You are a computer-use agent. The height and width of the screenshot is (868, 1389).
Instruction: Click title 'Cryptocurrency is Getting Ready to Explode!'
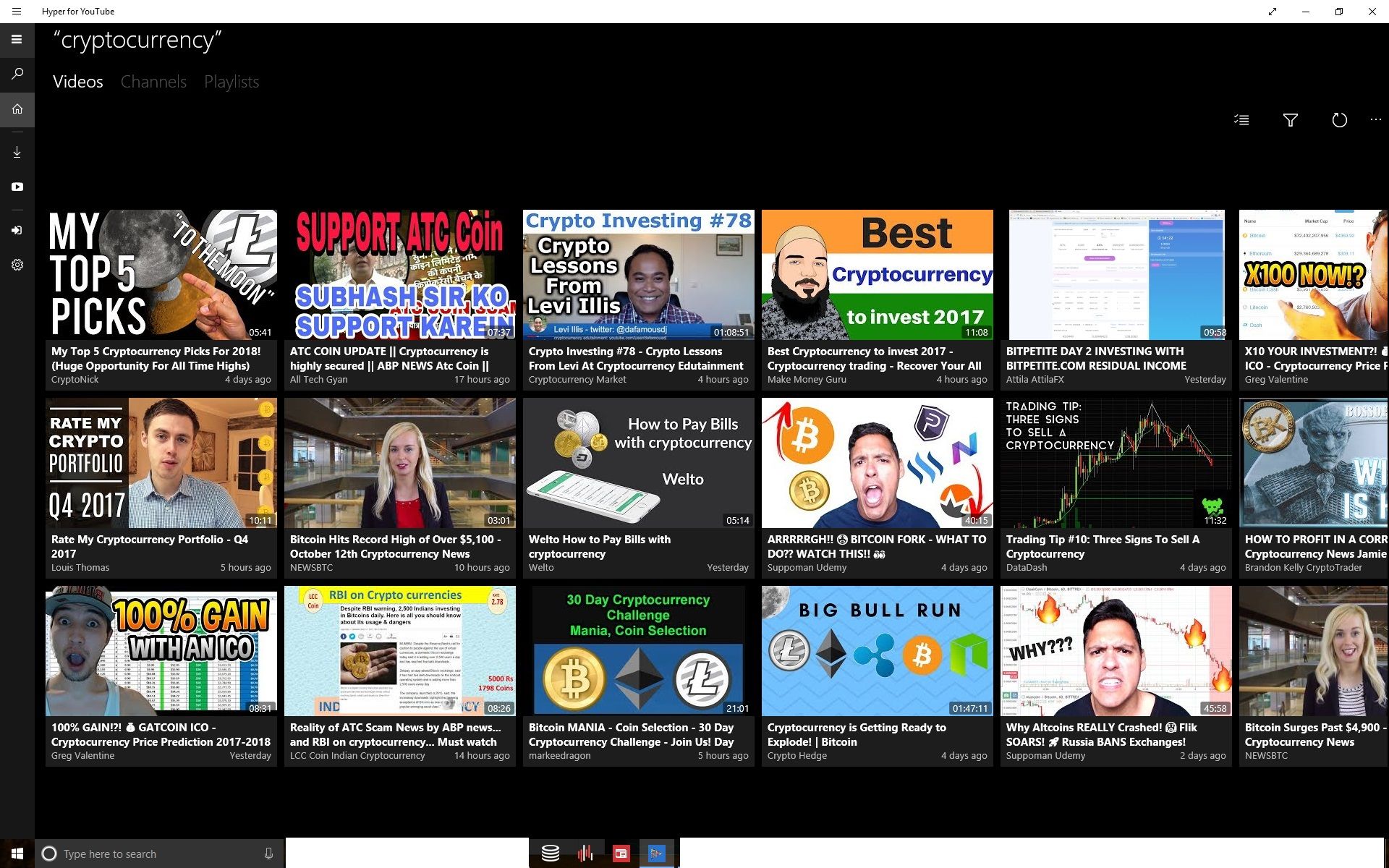(x=857, y=734)
